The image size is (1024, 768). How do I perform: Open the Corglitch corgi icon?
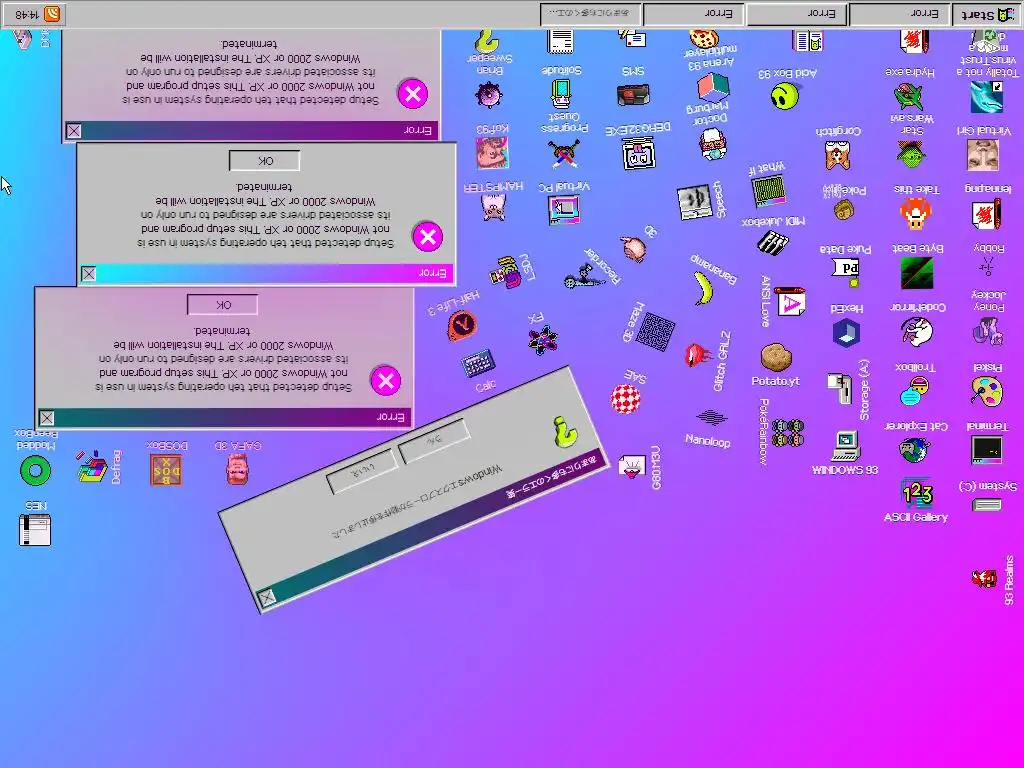837,155
